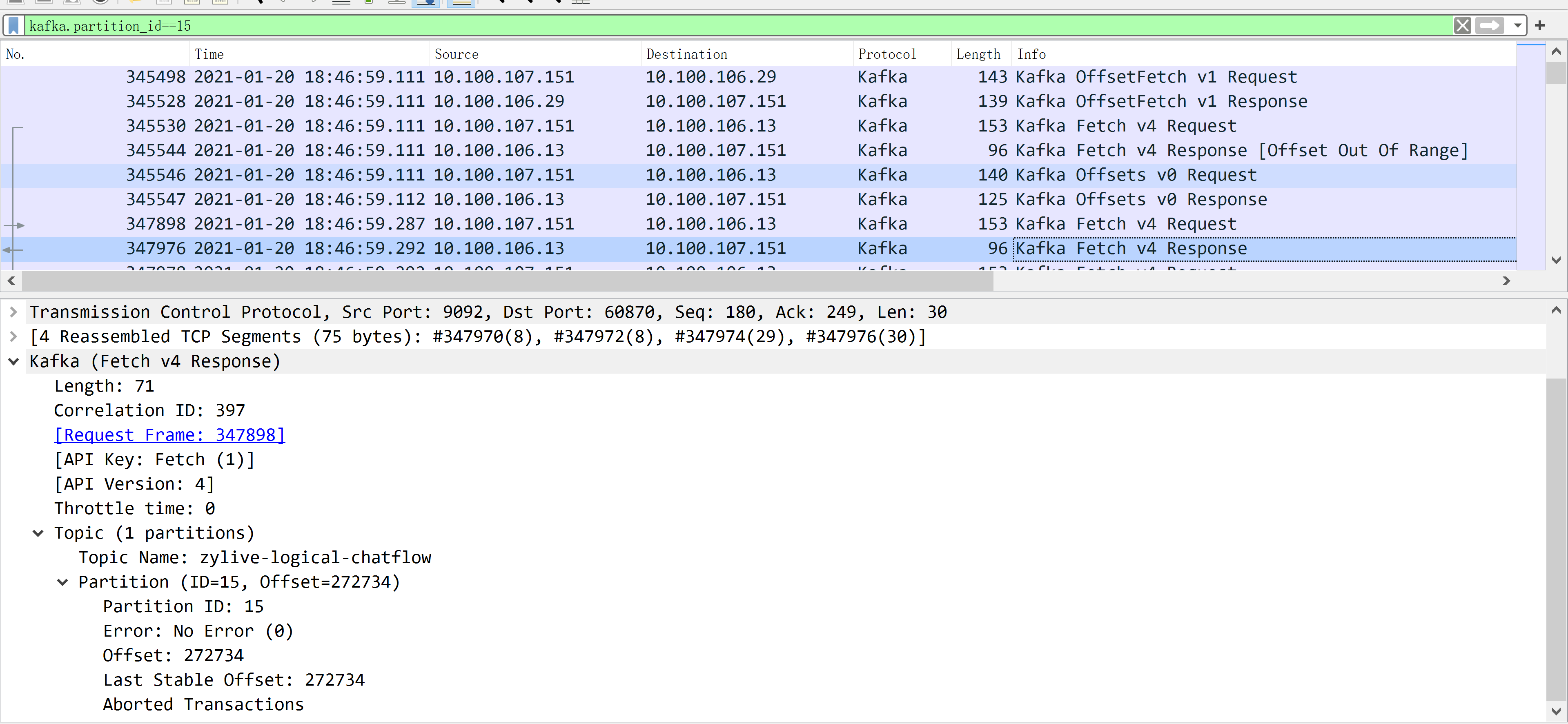This screenshot has height=724, width=1568.
Task: Click the highlighted auto-scroll toolbar icon
Action: pos(426,2)
